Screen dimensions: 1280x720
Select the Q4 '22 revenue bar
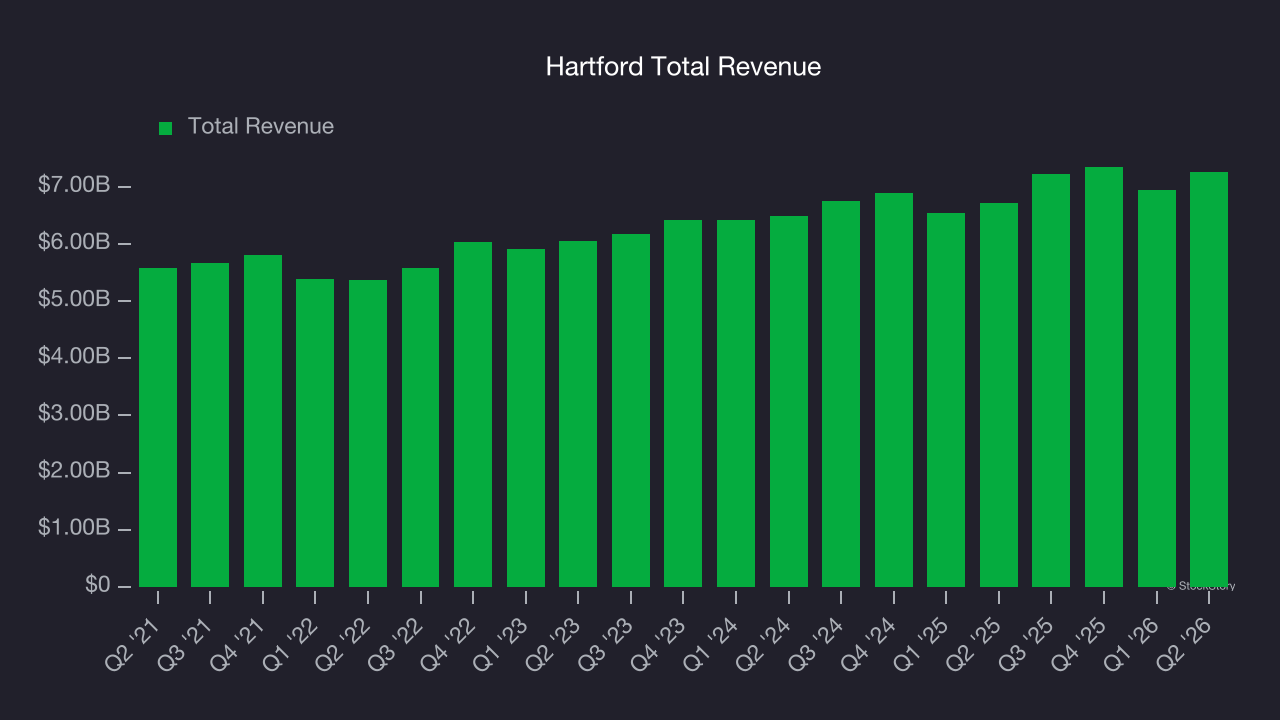473,414
